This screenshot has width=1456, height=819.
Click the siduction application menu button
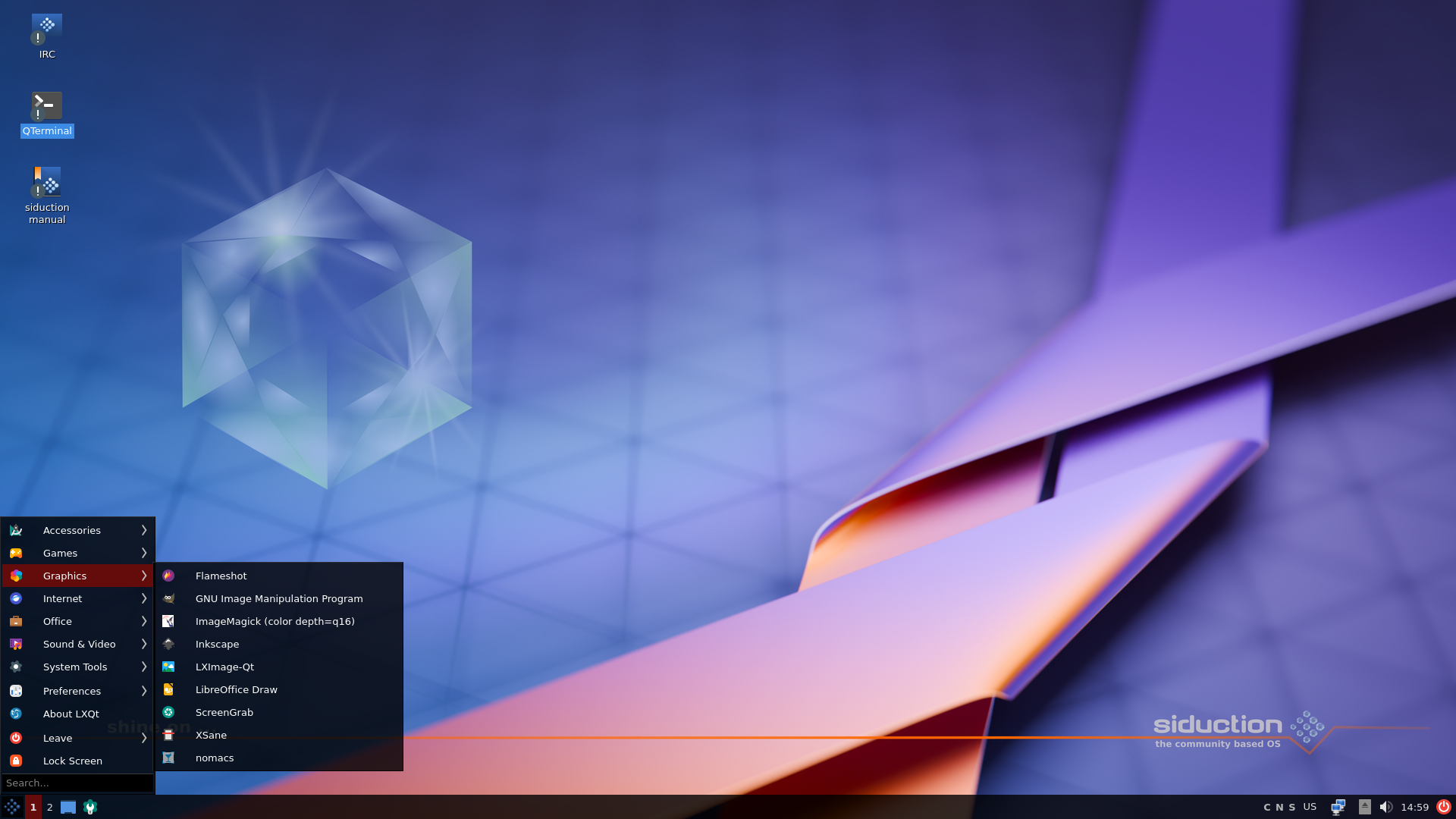(12, 807)
